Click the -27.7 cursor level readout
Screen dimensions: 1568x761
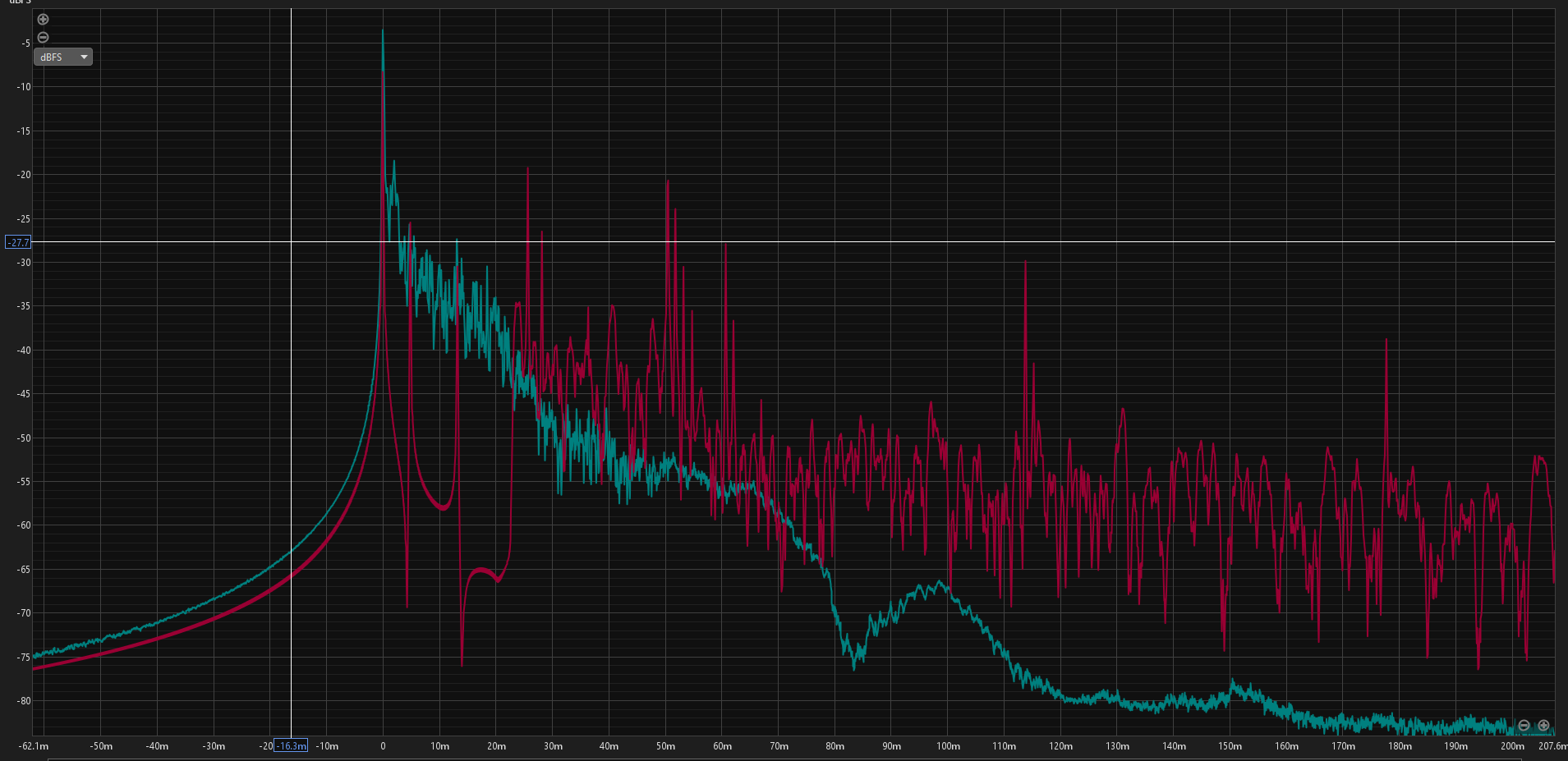click(x=18, y=242)
